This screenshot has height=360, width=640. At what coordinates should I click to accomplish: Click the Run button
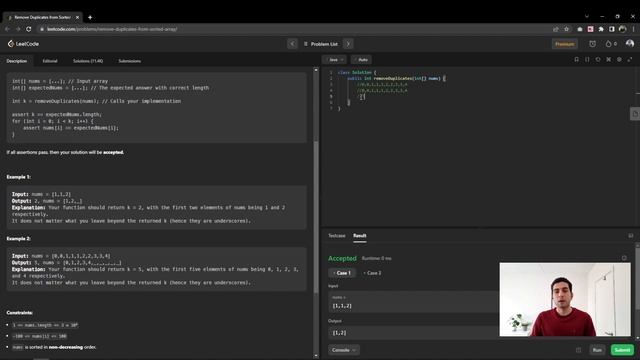click(x=597, y=350)
